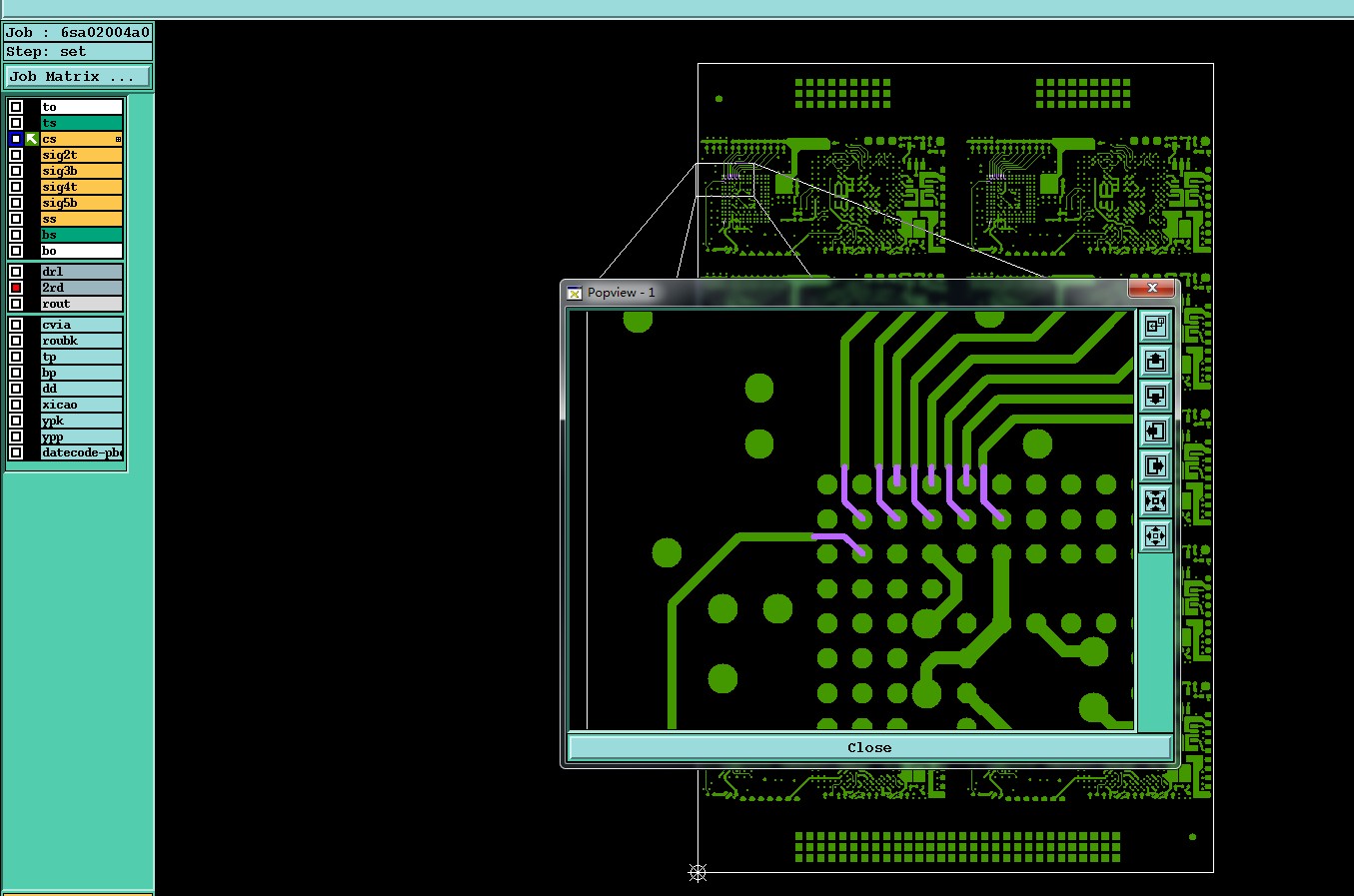The height and width of the screenshot is (896, 1354).
Task: Toggle the display checkbox for layer ts
Action: pyautogui.click(x=16, y=123)
